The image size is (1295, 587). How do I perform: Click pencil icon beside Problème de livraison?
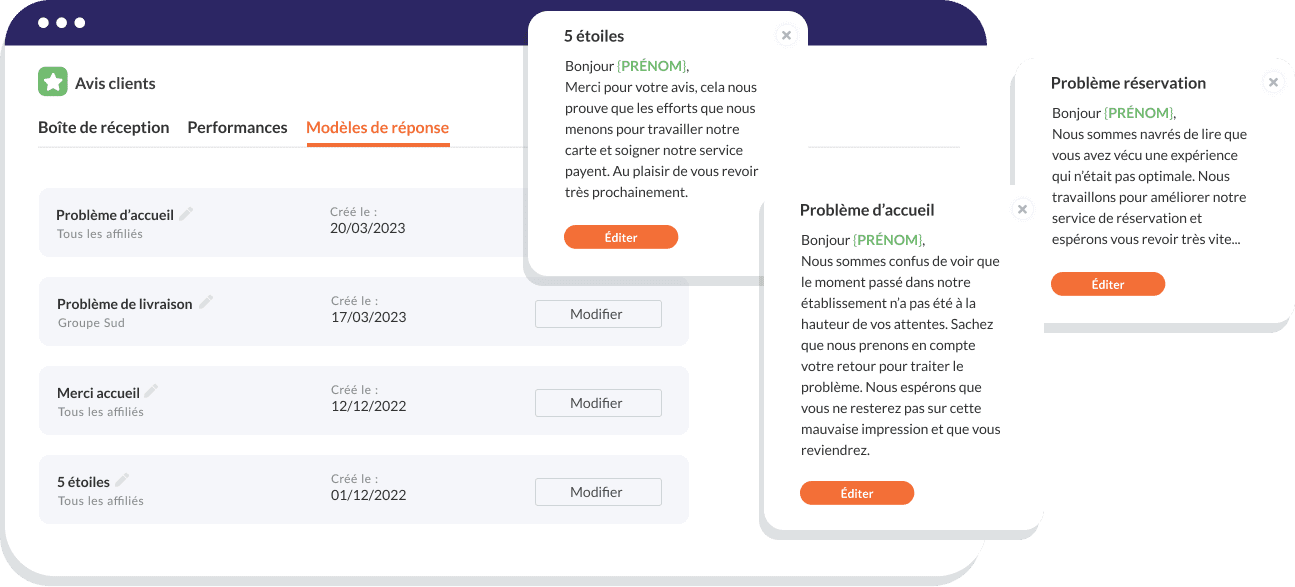pos(206,302)
